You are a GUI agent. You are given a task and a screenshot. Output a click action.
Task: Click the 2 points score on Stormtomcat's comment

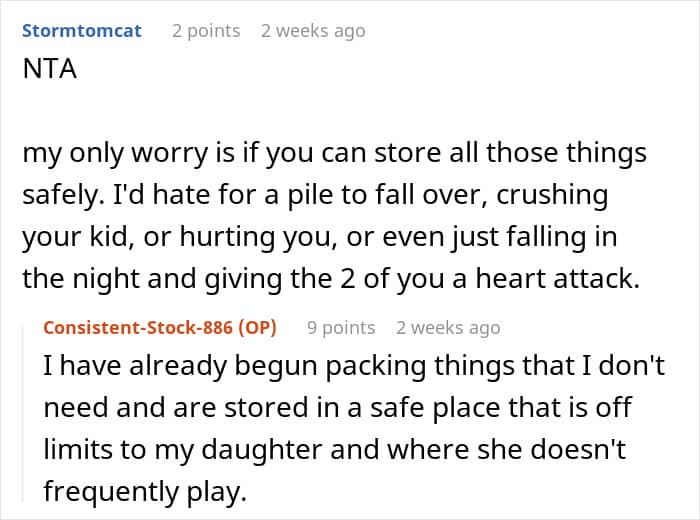pos(206,31)
